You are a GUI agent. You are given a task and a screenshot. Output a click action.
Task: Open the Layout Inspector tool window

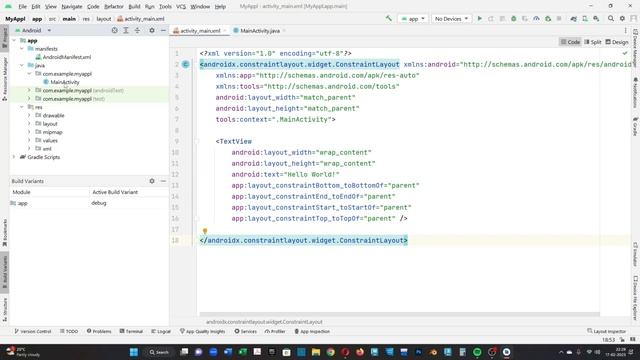coord(607,331)
